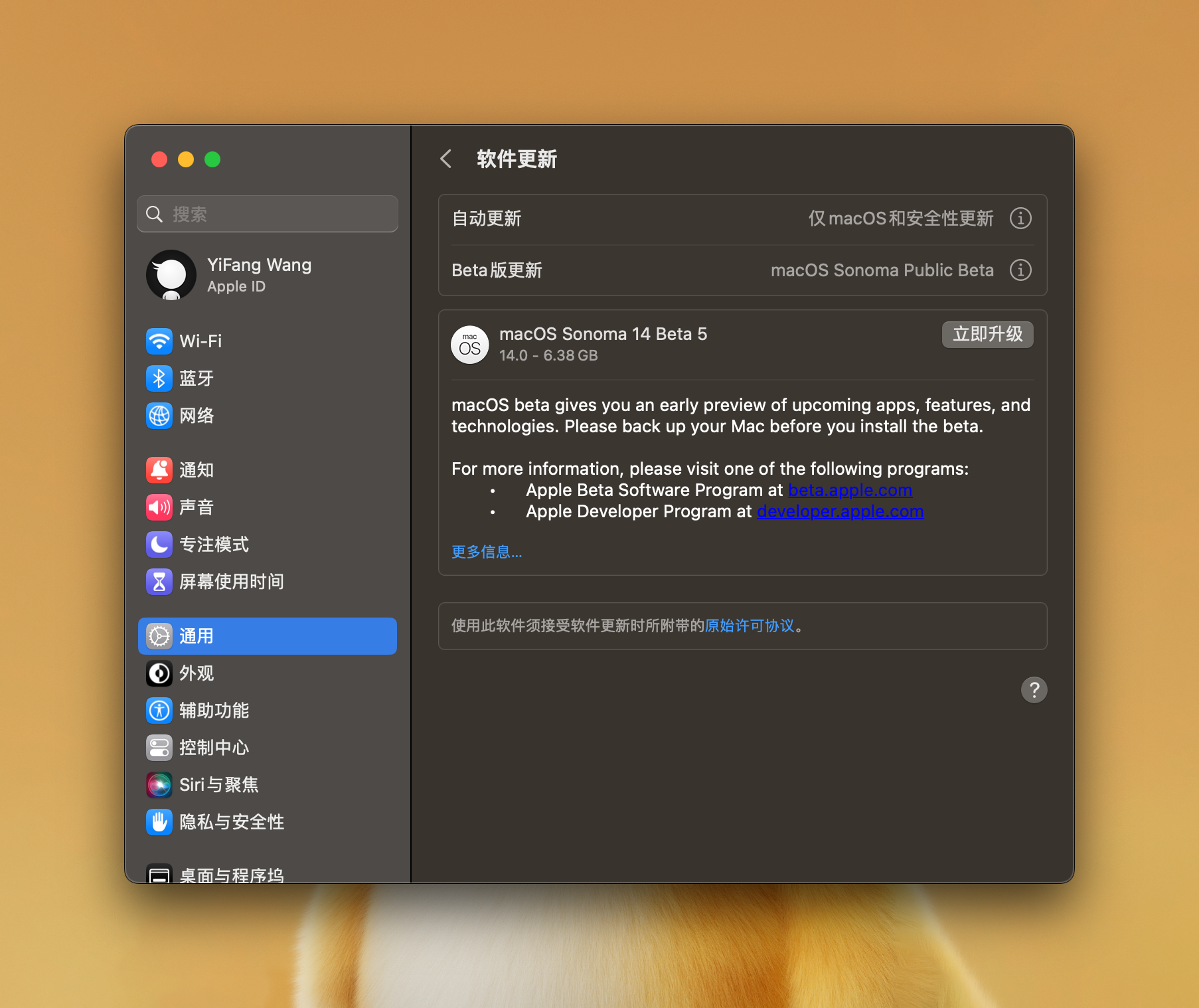Click the Screen Time (屏幕使用时间) hourglass icon
This screenshot has height=1008, width=1199.
click(x=159, y=582)
